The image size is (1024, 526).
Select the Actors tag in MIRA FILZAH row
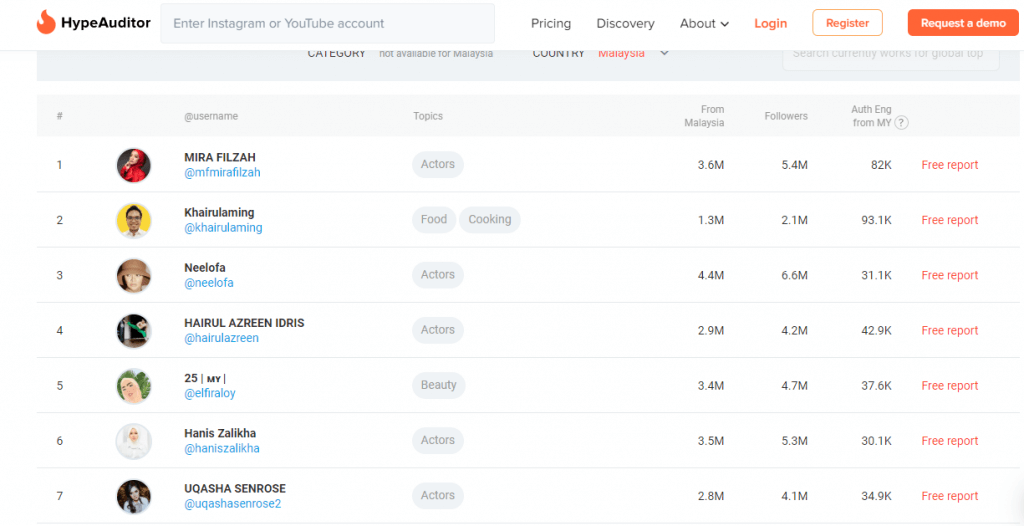[438, 165]
